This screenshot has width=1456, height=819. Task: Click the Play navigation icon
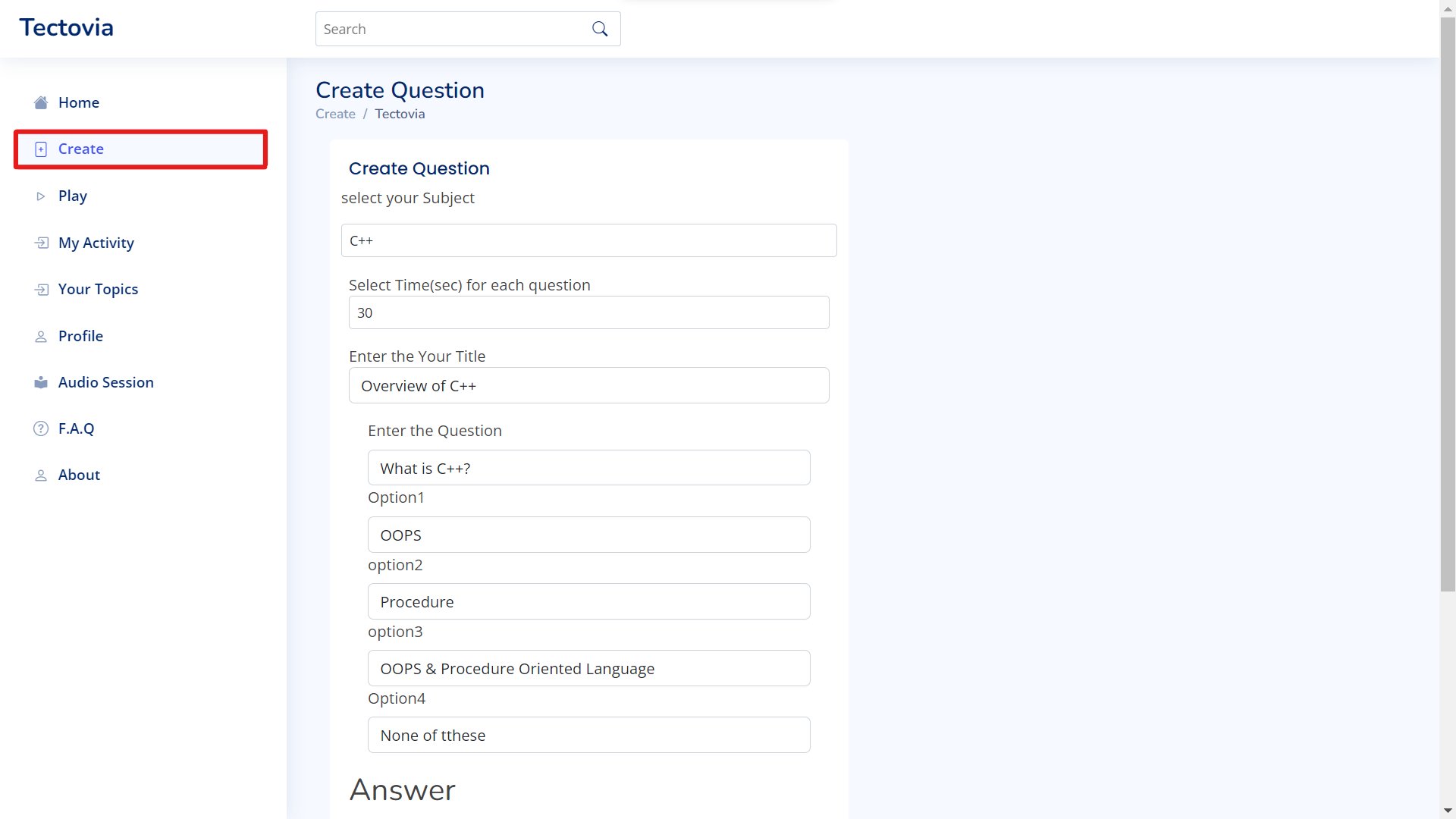(40, 196)
